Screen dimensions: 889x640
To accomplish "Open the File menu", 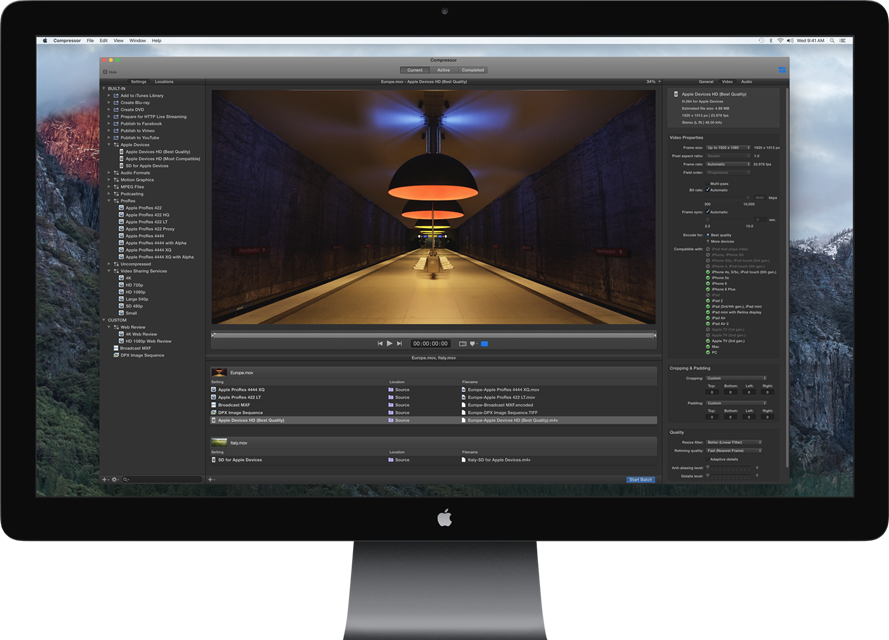I will point(90,41).
